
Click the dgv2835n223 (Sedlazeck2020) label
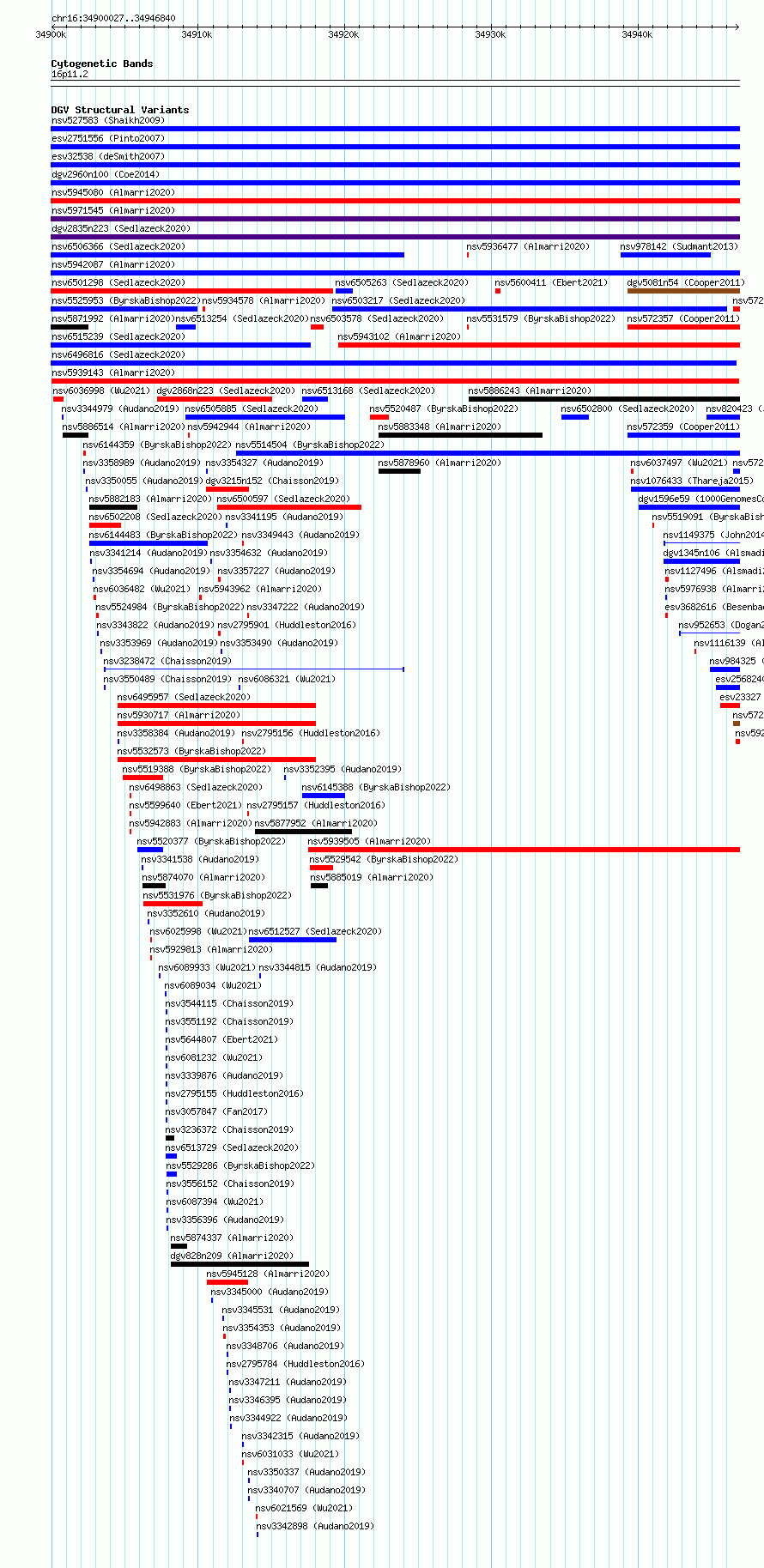[121, 228]
